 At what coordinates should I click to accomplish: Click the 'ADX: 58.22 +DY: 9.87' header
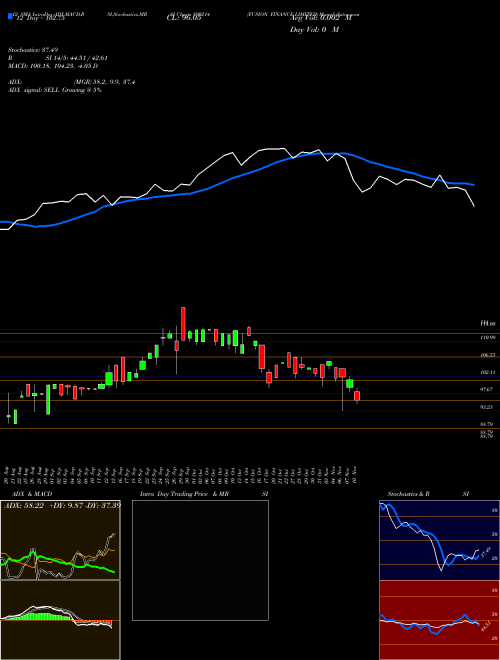click(x=62, y=505)
